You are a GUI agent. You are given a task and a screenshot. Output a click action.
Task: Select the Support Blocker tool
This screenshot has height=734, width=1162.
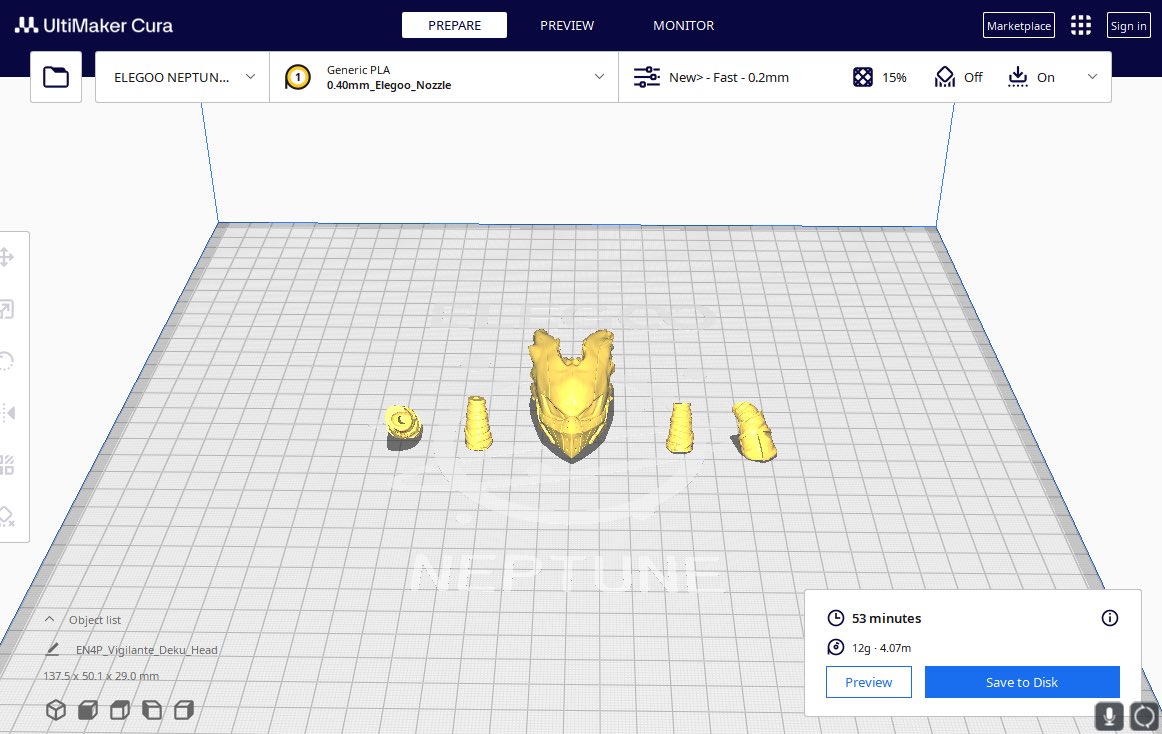tap(7, 516)
